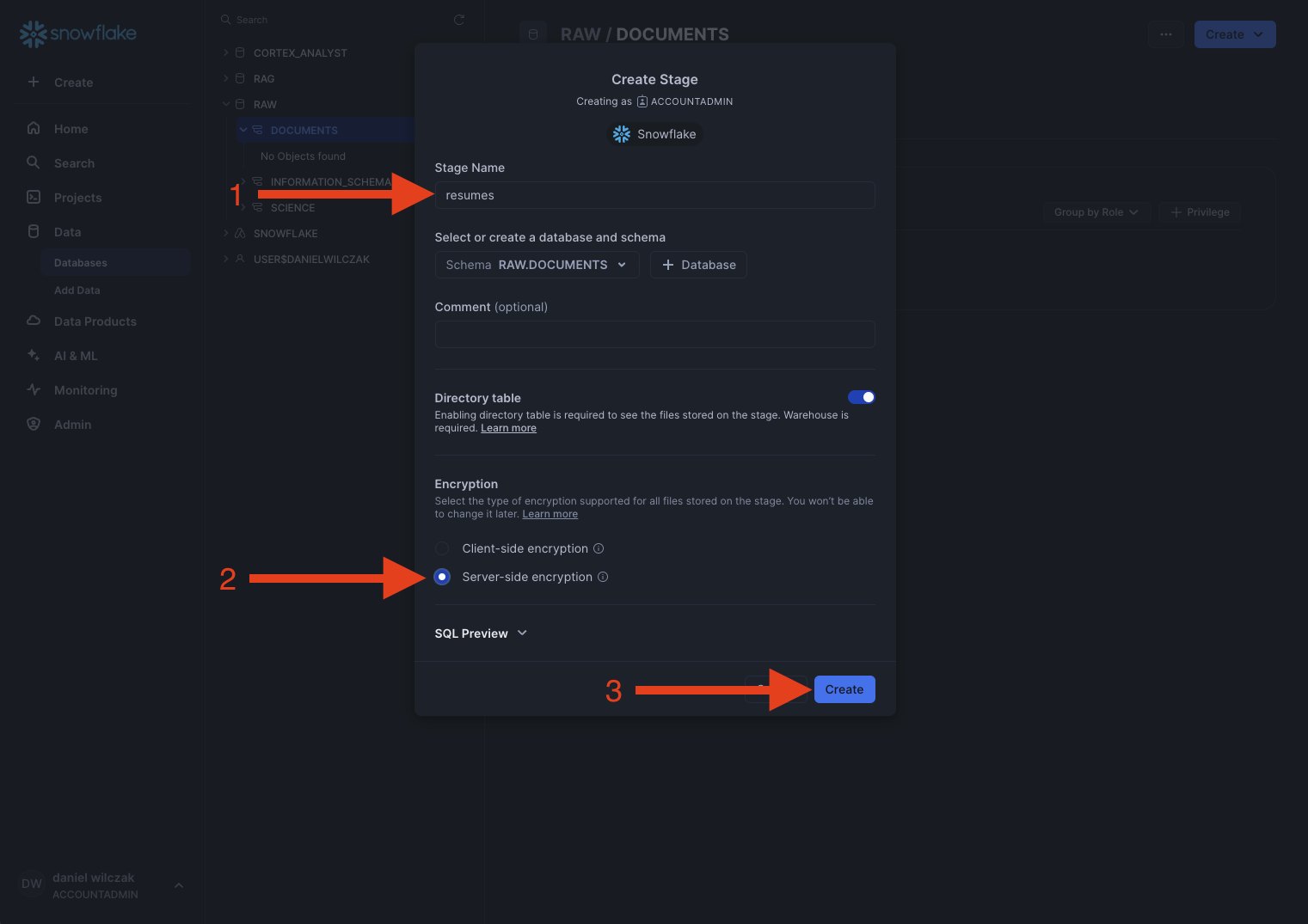1308x924 pixels.
Task: Open Projects via its sidebar icon
Action: tap(34, 197)
